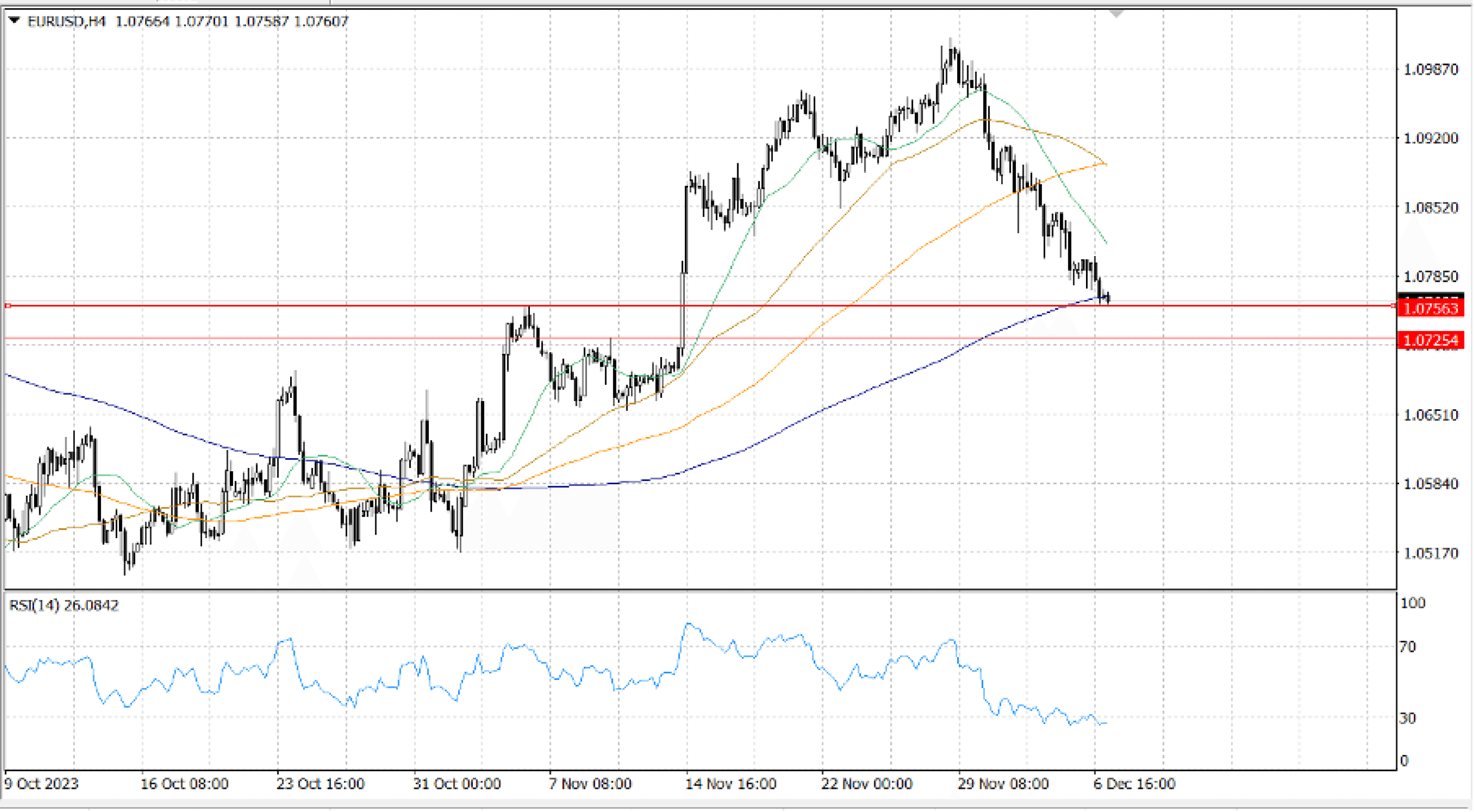
Task: Click the 9 Oct 2023 date label
Action: pyautogui.click(x=41, y=783)
